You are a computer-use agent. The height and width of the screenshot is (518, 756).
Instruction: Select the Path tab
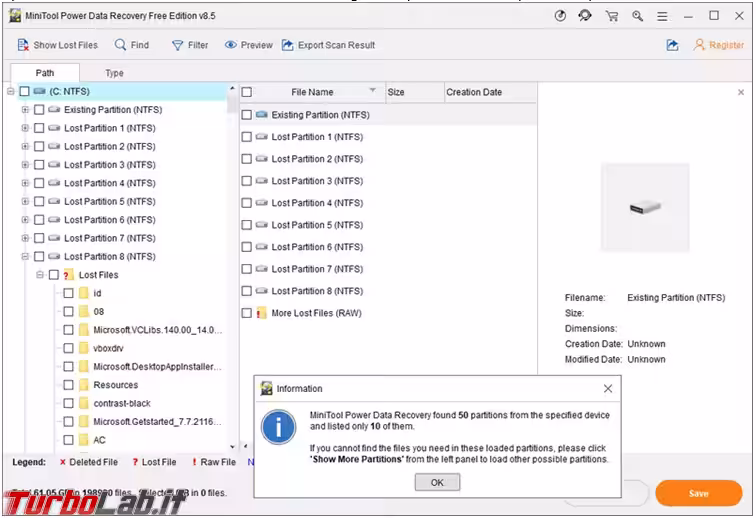[45, 73]
